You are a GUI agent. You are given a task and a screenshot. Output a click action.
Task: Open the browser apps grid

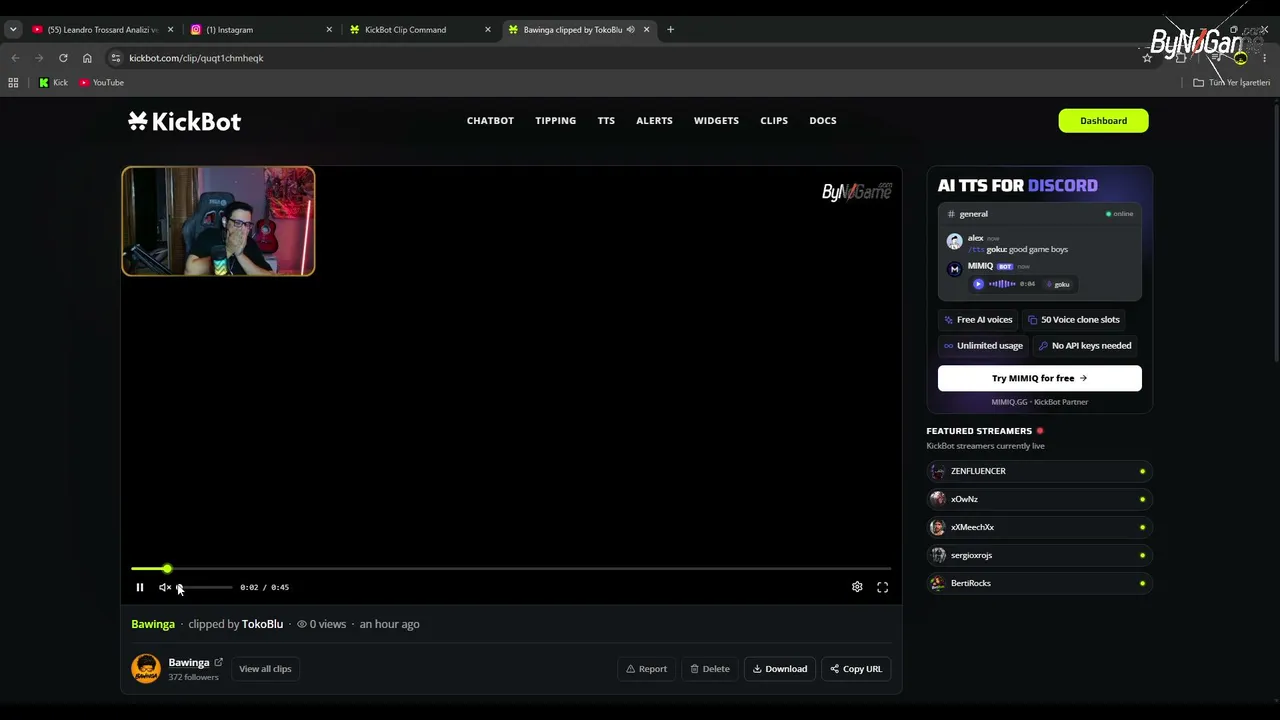[13, 83]
